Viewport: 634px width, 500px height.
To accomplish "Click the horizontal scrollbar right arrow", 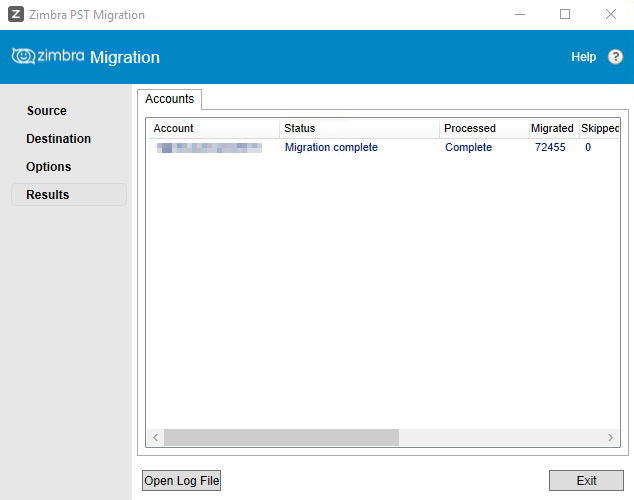I will [x=610, y=437].
